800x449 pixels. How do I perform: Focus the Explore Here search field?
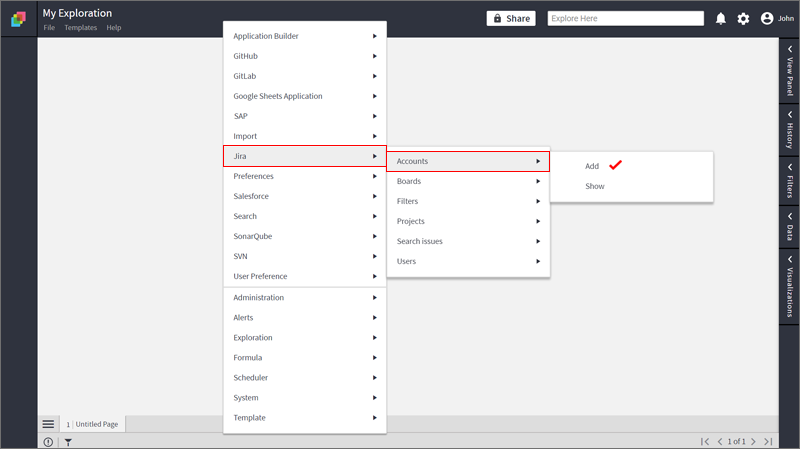click(626, 18)
